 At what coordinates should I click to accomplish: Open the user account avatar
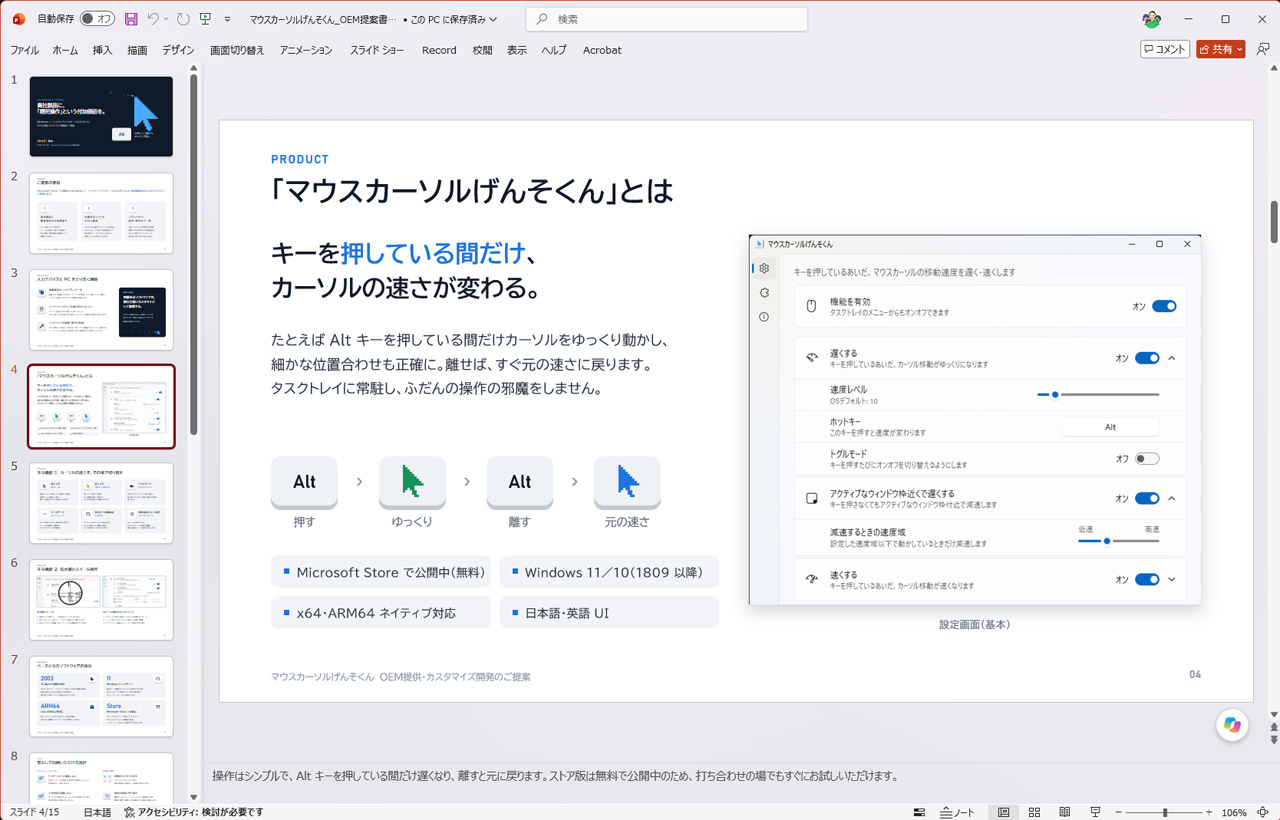coord(1151,19)
